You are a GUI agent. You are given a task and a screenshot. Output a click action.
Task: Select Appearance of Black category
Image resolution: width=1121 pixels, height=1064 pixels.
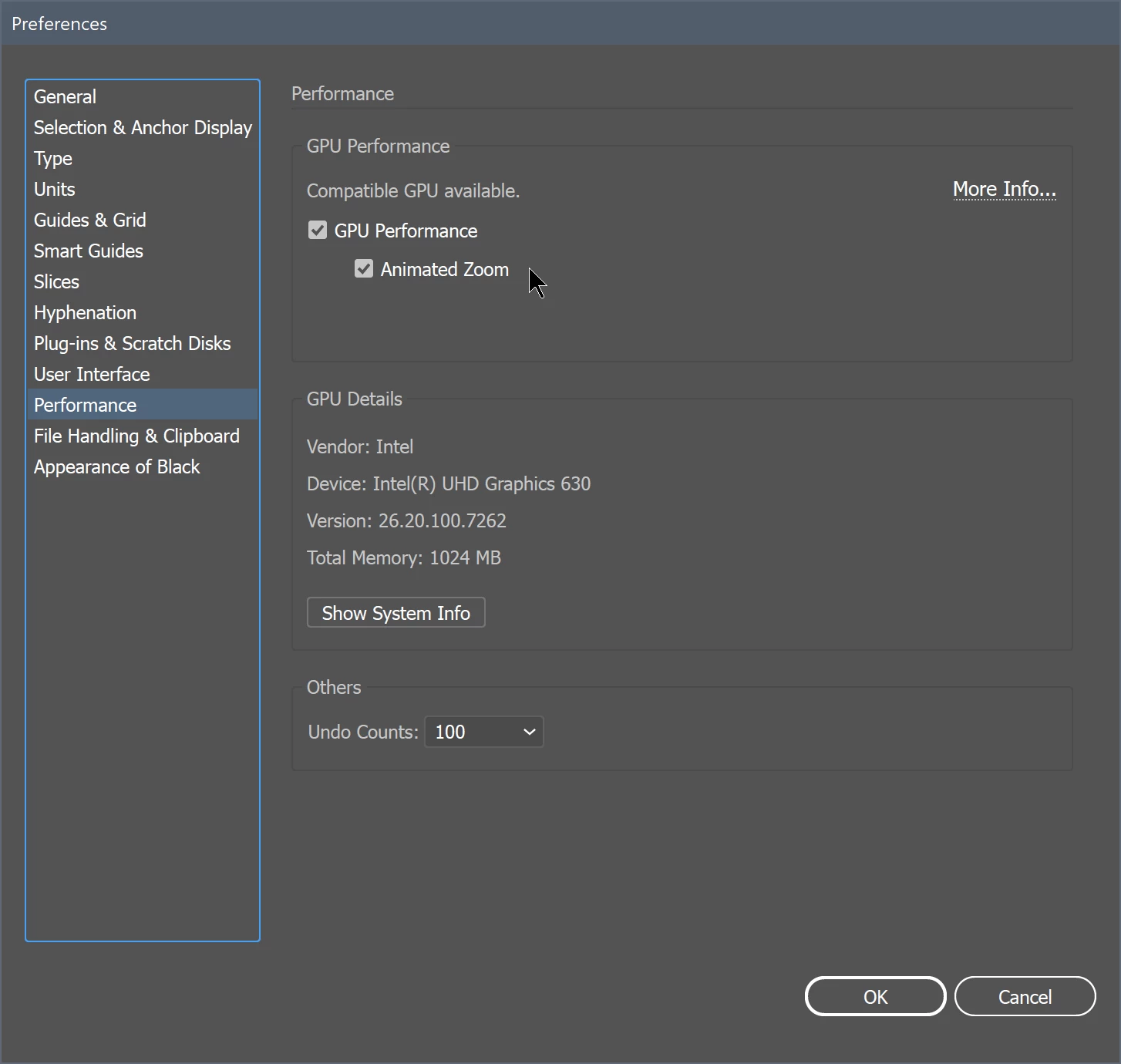coord(143,466)
